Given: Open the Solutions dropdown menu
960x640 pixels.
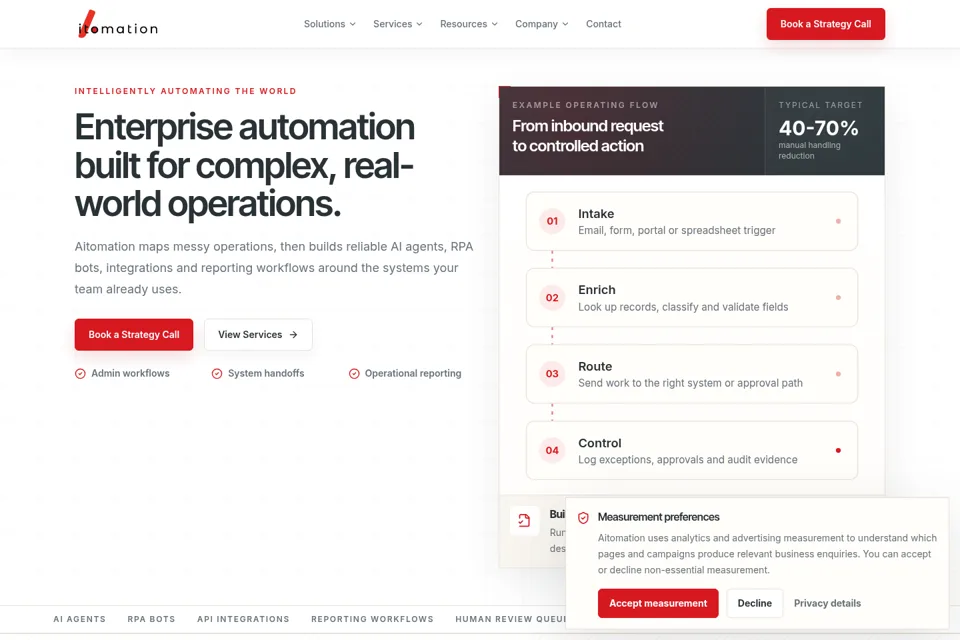Looking at the screenshot, I should (x=329, y=24).
